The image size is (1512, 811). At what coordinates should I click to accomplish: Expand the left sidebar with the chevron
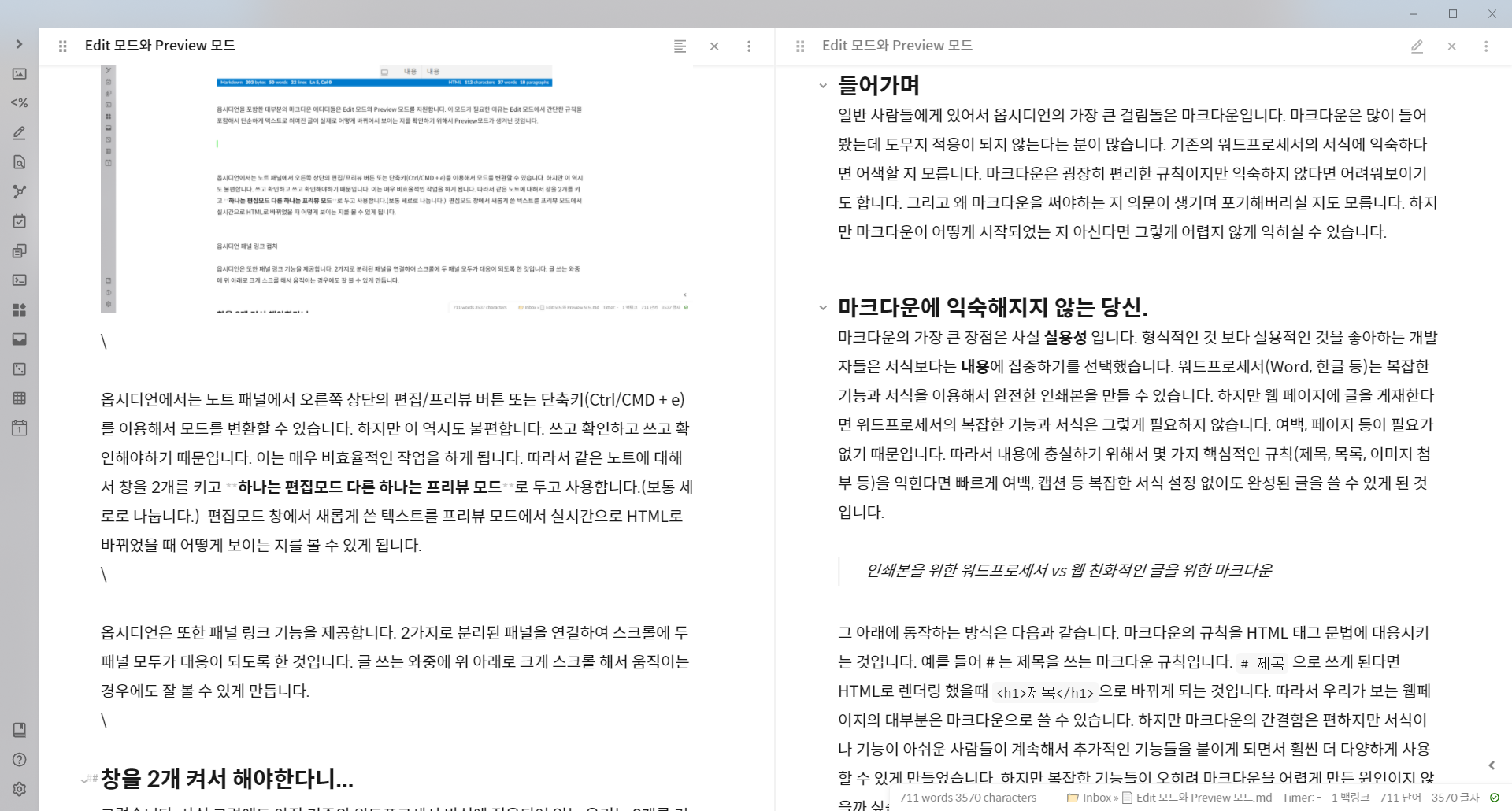[19, 44]
